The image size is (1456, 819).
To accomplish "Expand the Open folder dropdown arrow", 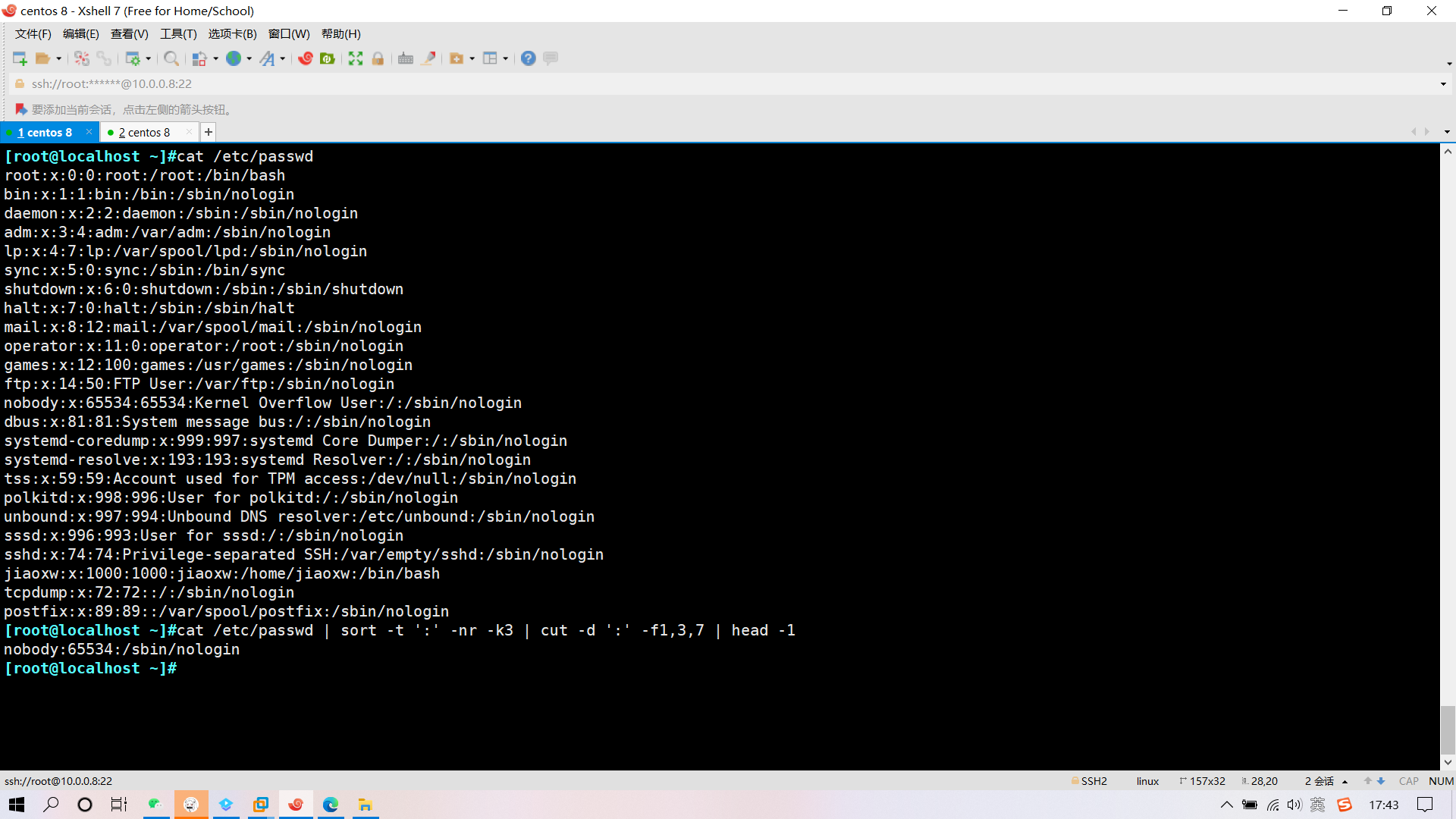I will coord(59,59).
